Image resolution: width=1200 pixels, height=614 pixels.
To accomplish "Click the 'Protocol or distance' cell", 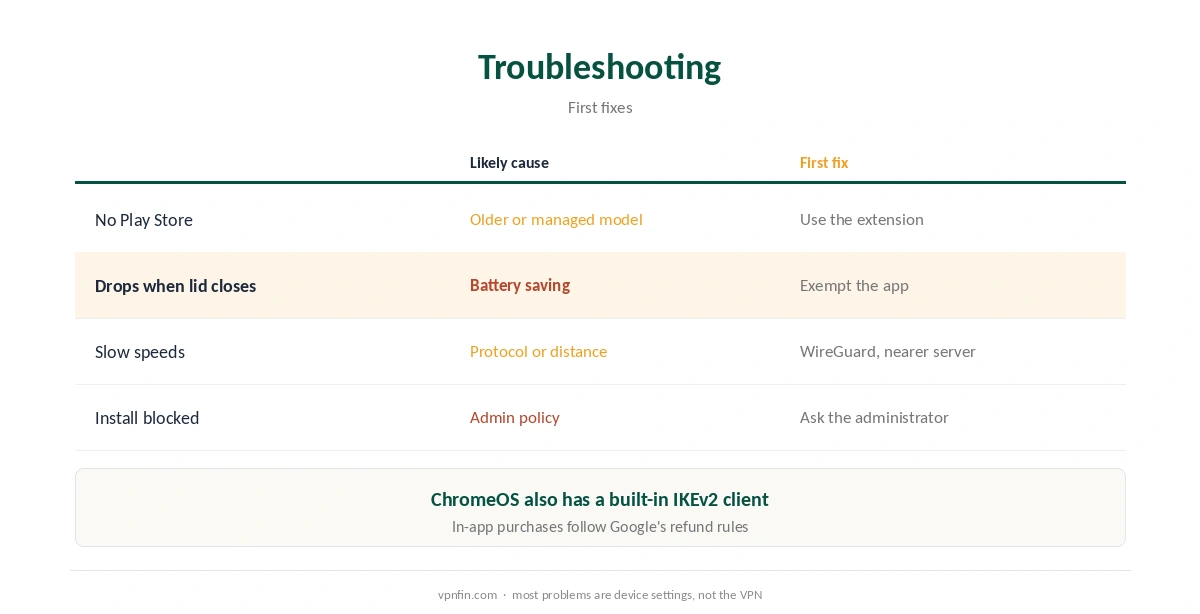I will pos(538,352).
